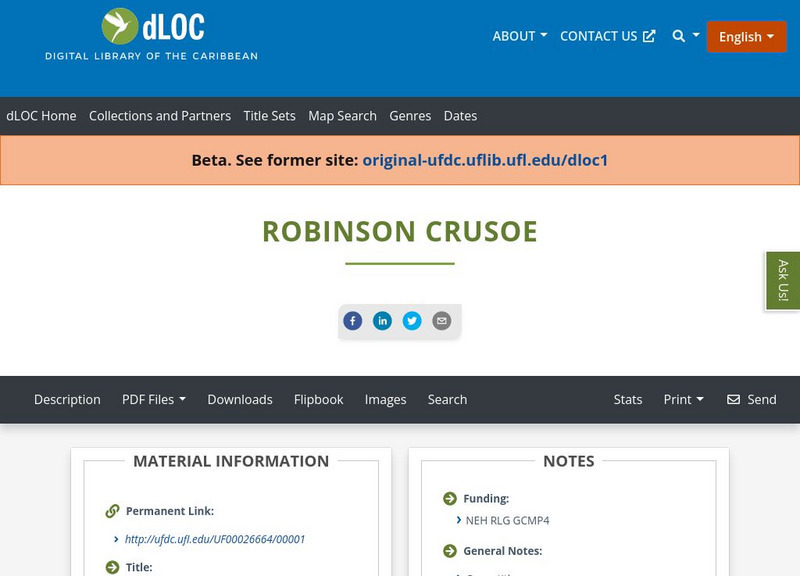Image resolution: width=800 pixels, height=576 pixels.
Task: Share Robinson Crusoe on Facebook
Action: [x=353, y=321]
